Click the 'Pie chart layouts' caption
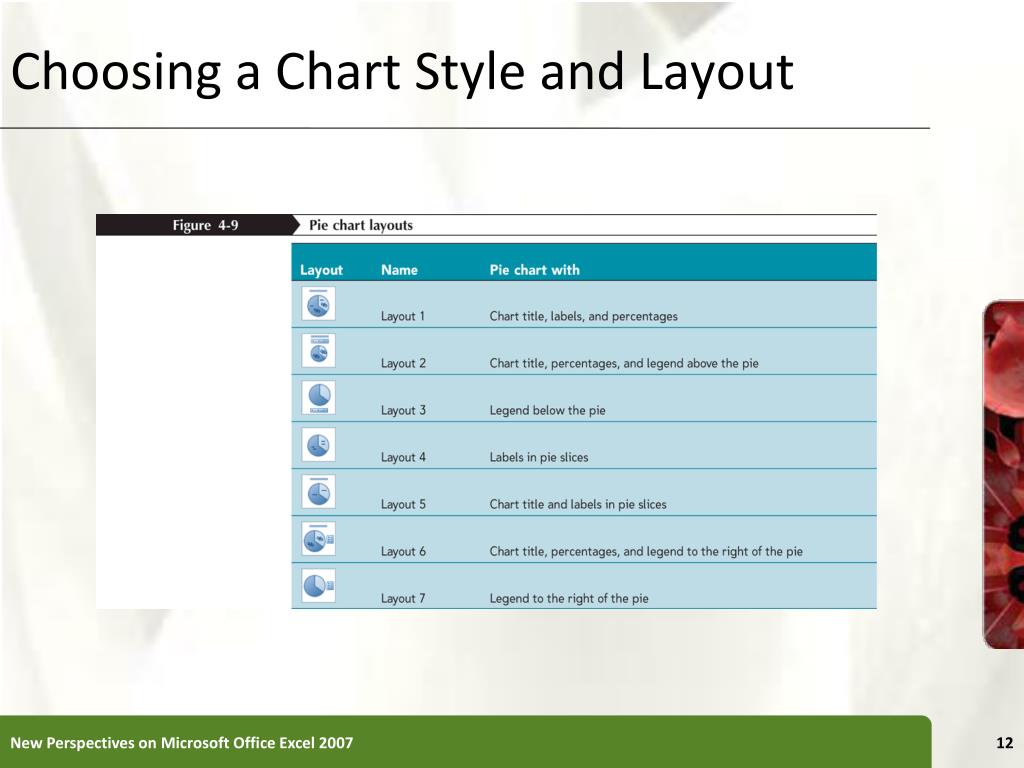The image size is (1024, 768). [x=360, y=225]
